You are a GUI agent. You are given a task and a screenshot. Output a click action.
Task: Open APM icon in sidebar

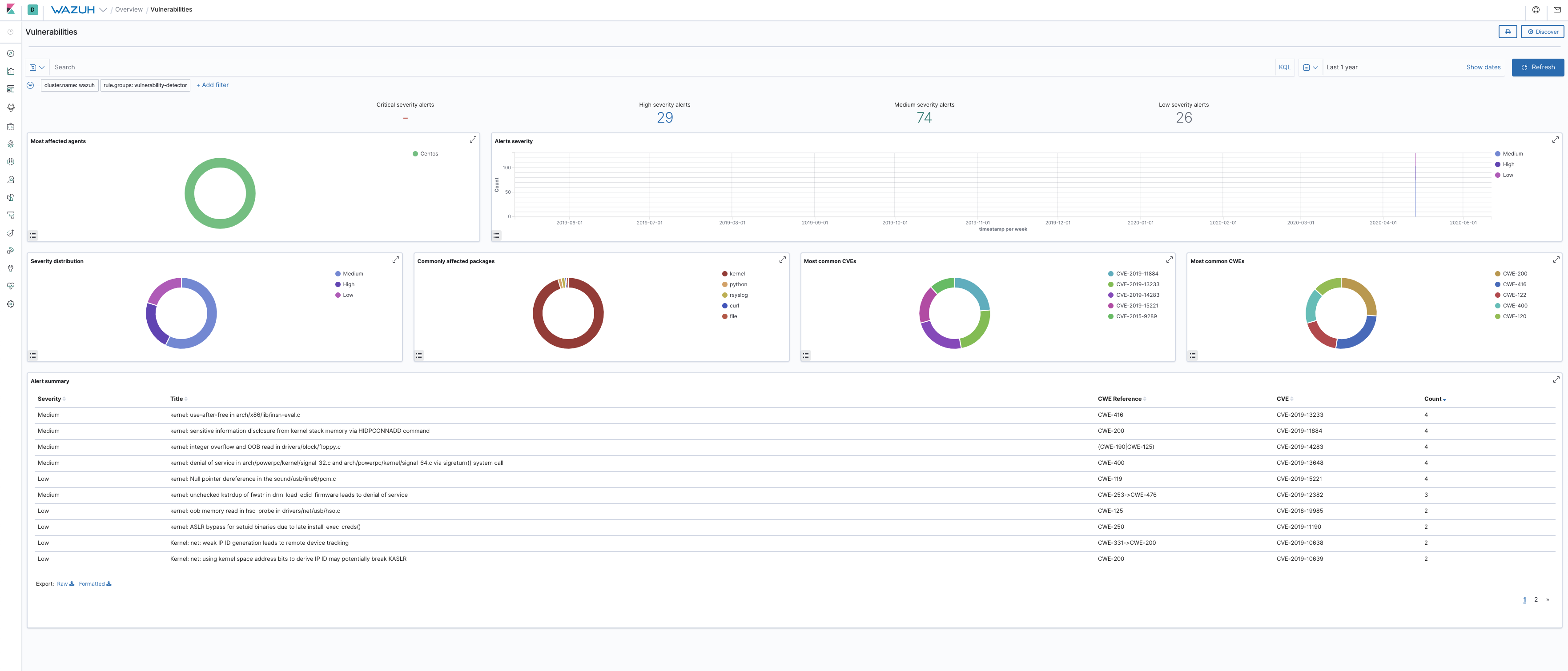tap(10, 215)
